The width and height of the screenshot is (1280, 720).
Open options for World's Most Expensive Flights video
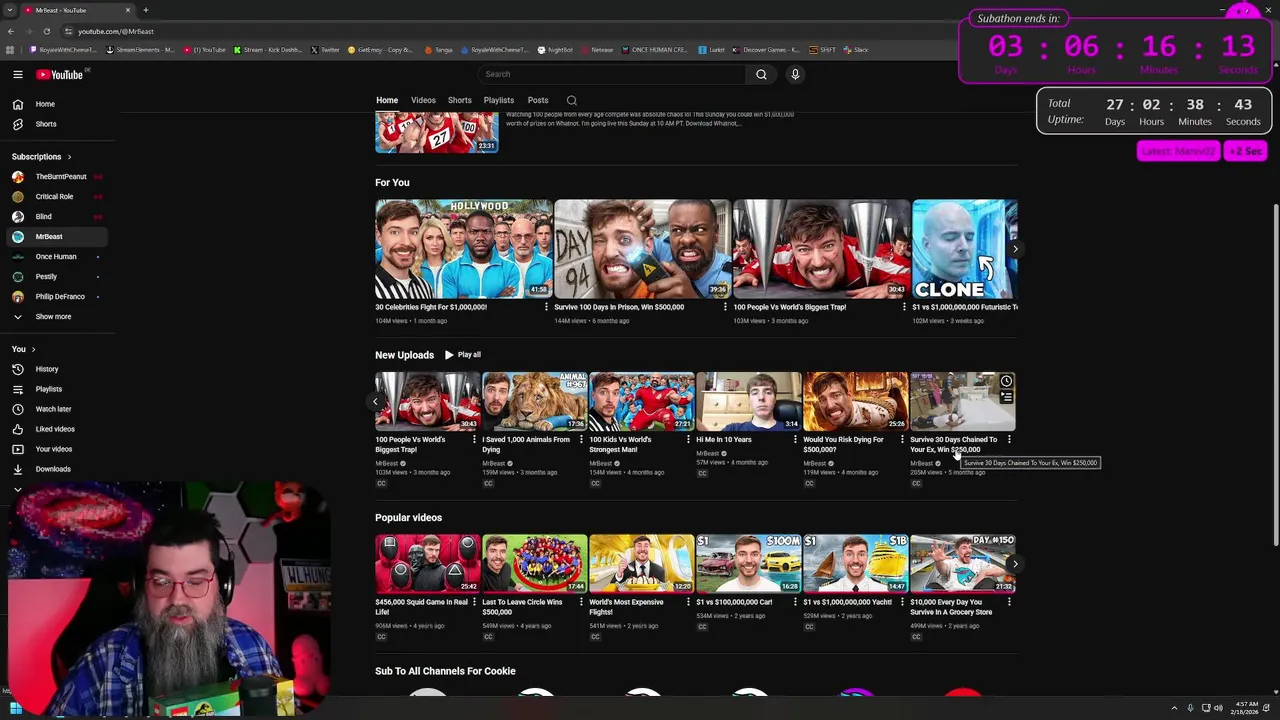tap(688, 602)
